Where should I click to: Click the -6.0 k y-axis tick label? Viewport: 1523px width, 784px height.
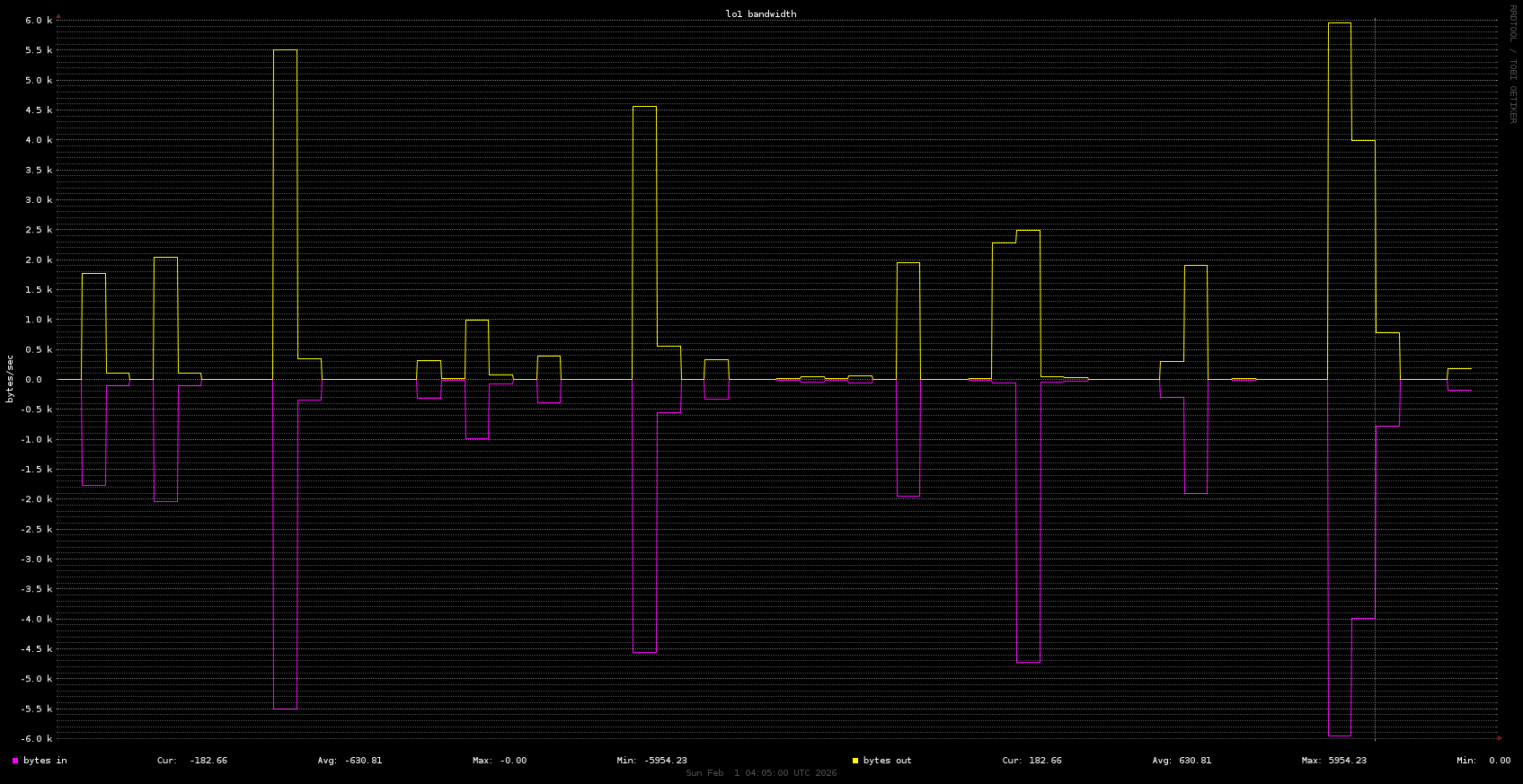coord(36,739)
